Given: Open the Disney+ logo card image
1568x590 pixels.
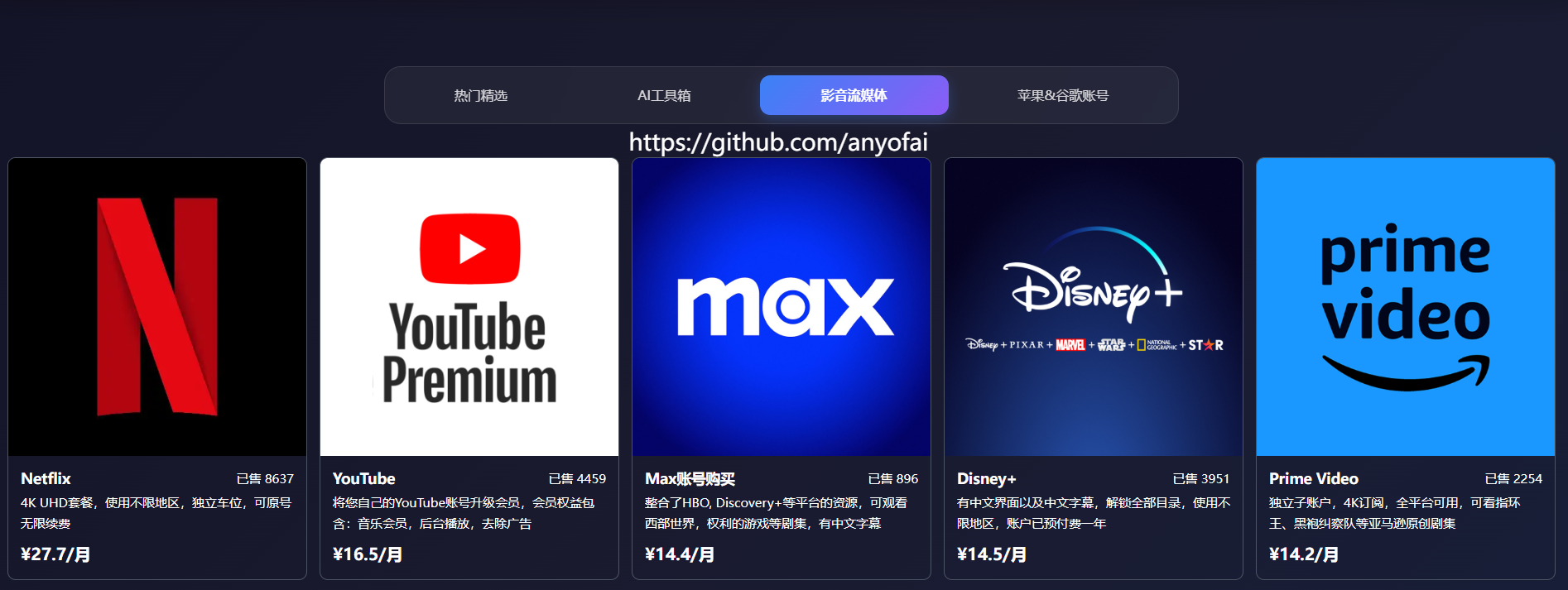Looking at the screenshot, I should pos(1094,307).
